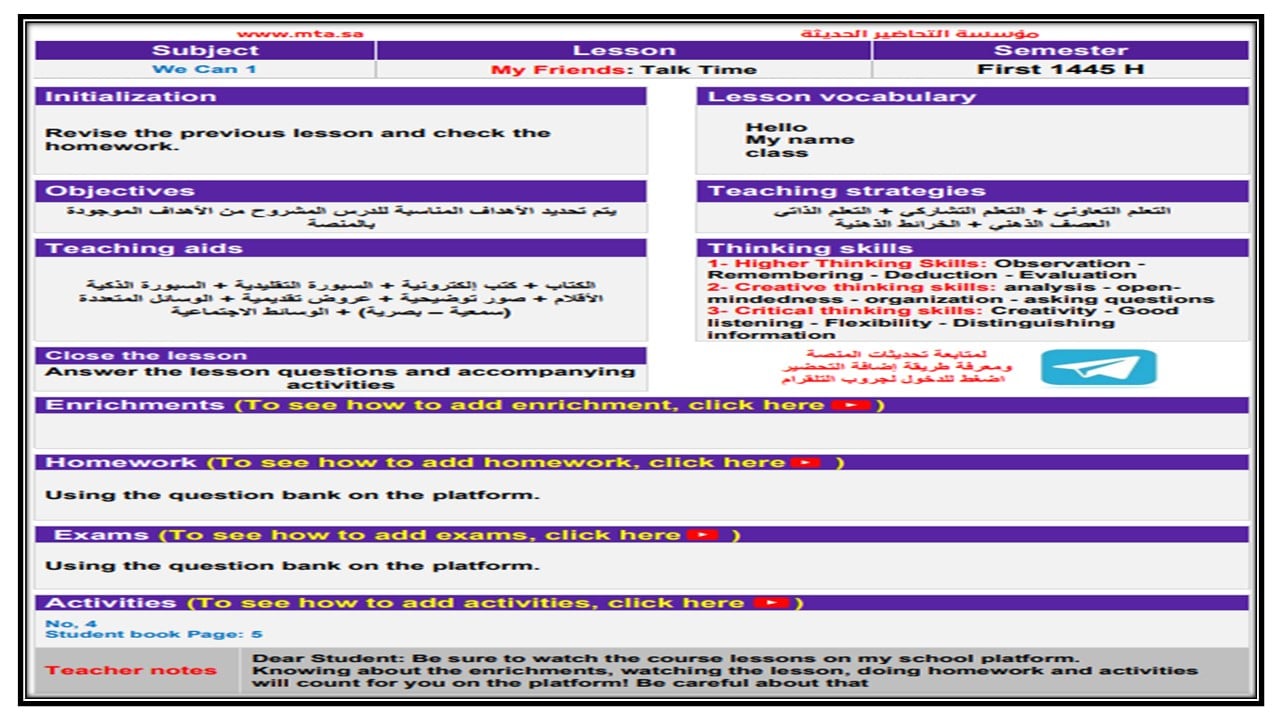Select '2- Creative thinking skills:' label
This screenshot has width=1280, height=720.
coord(853,287)
